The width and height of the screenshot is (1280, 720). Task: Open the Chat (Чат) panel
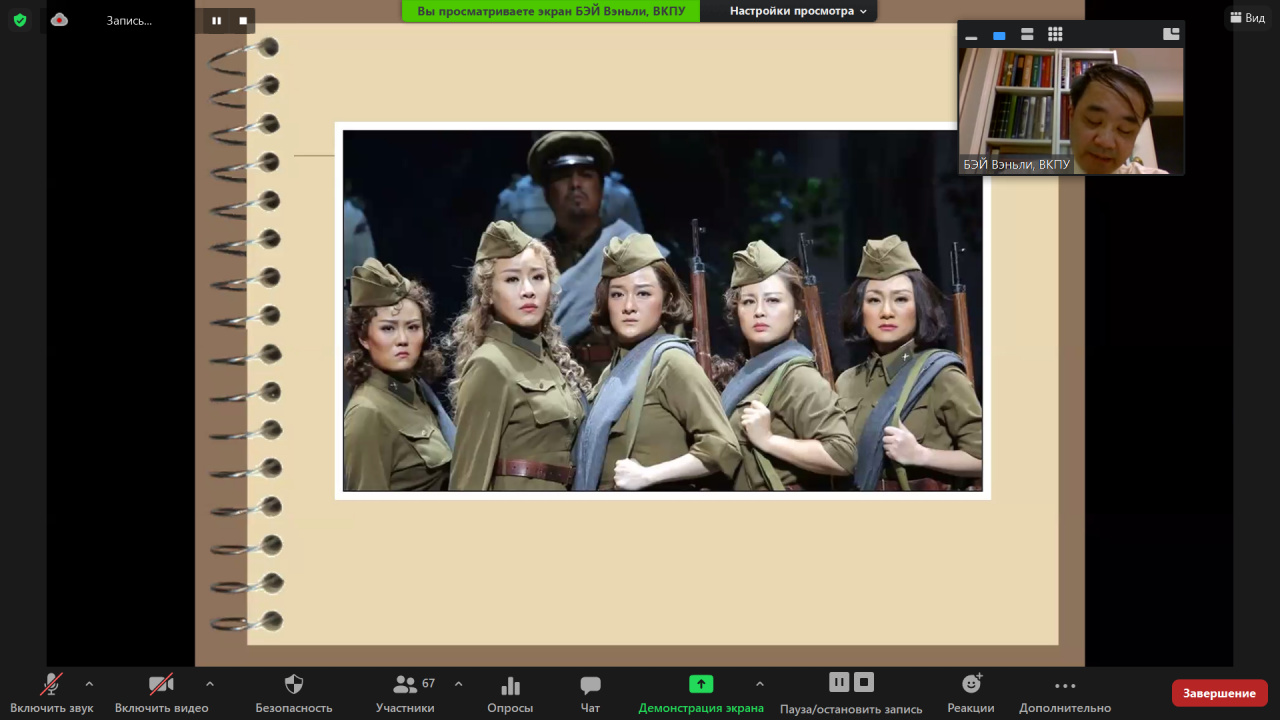(590, 685)
